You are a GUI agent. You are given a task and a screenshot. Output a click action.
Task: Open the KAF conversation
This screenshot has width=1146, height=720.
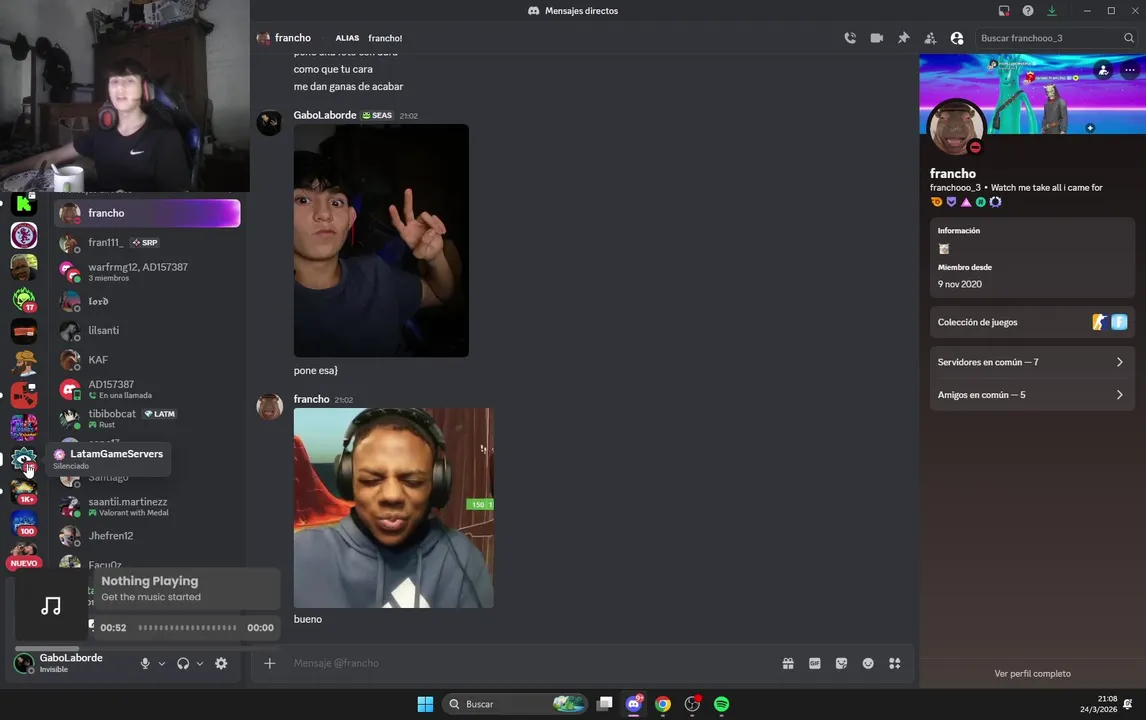coord(147,360)
